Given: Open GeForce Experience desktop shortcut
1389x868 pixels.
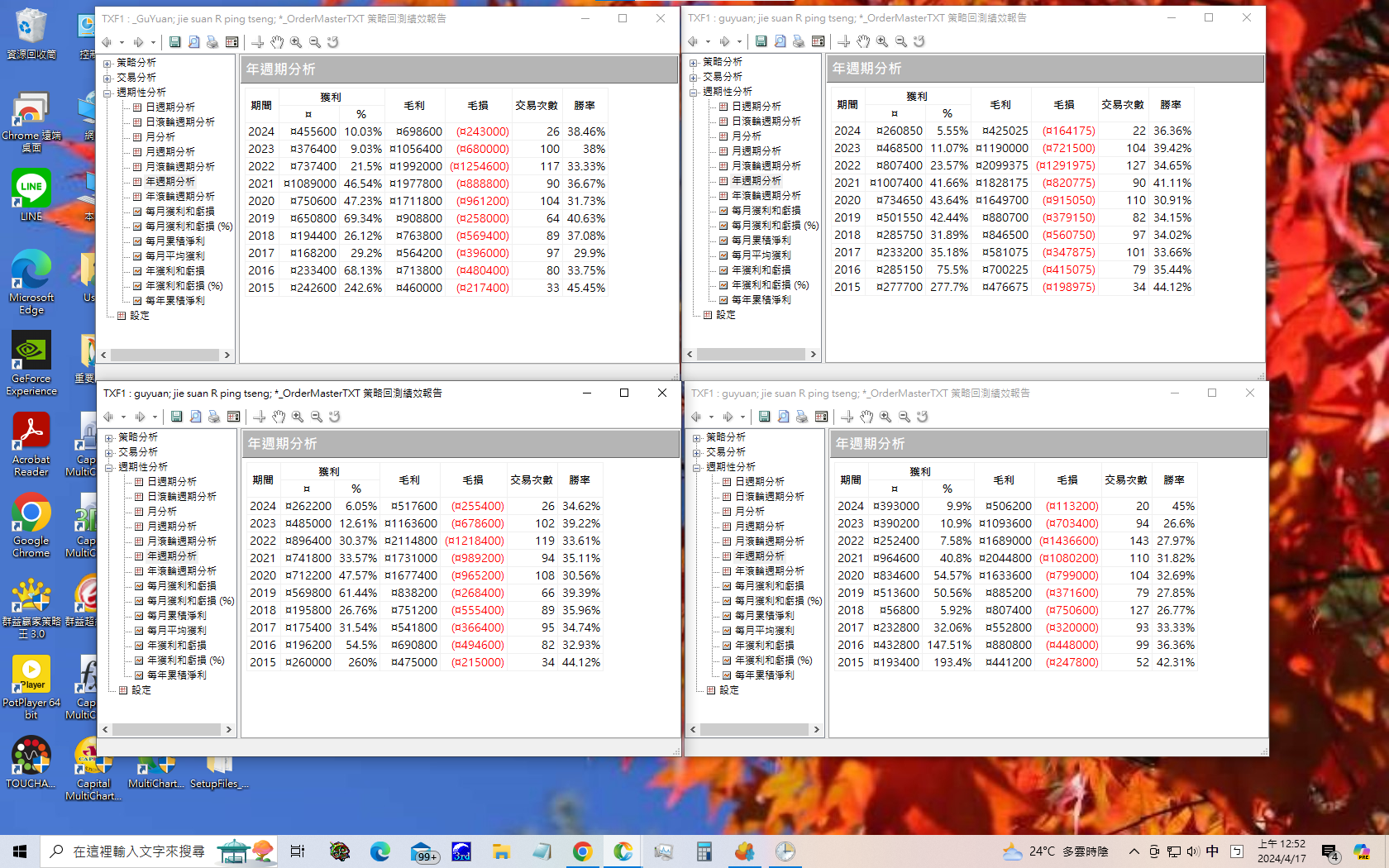Looking at the screenshot, I should click(31, 364).
